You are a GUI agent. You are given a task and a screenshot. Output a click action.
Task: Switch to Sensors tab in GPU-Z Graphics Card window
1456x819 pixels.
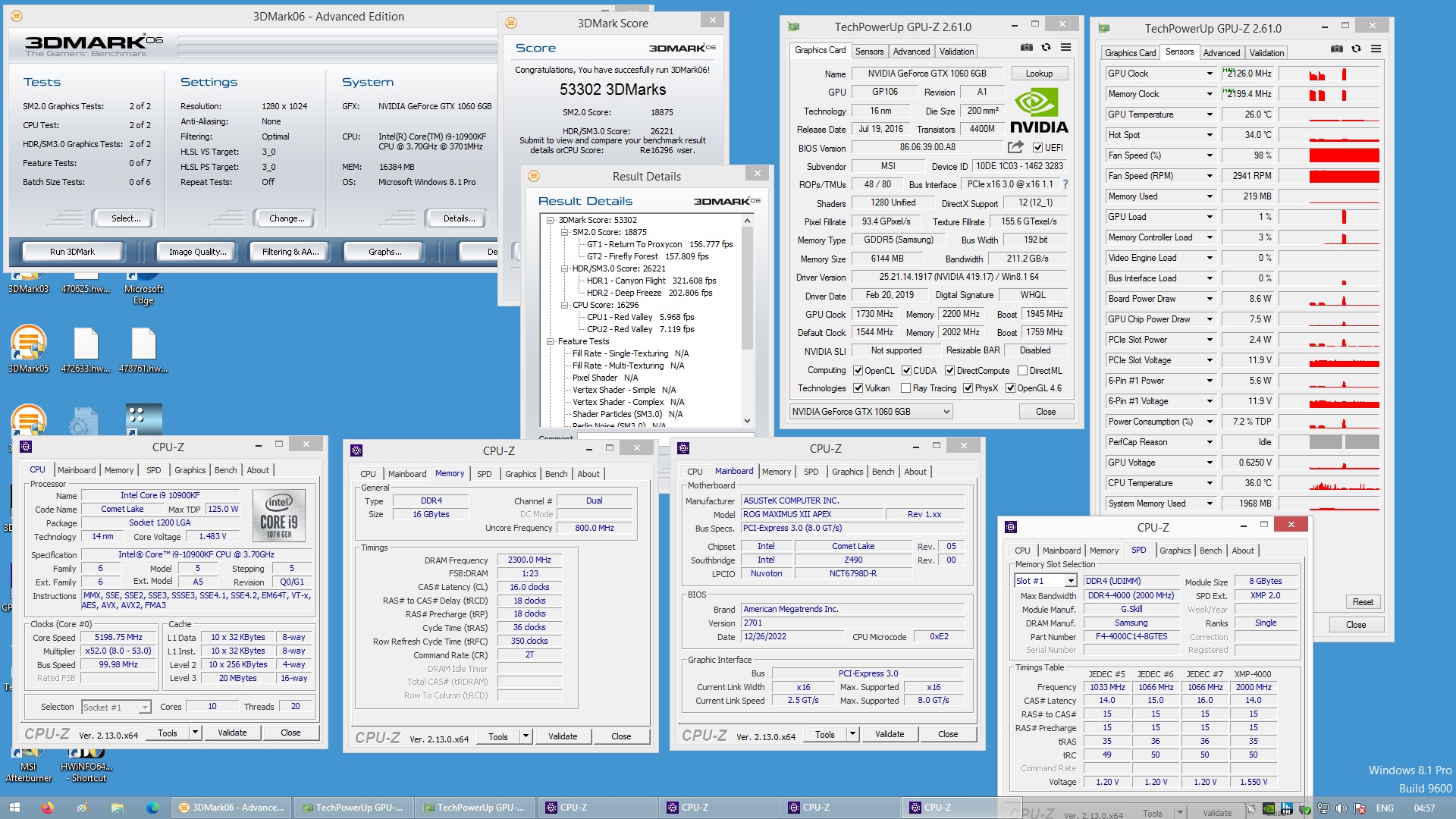coord(869,52)
